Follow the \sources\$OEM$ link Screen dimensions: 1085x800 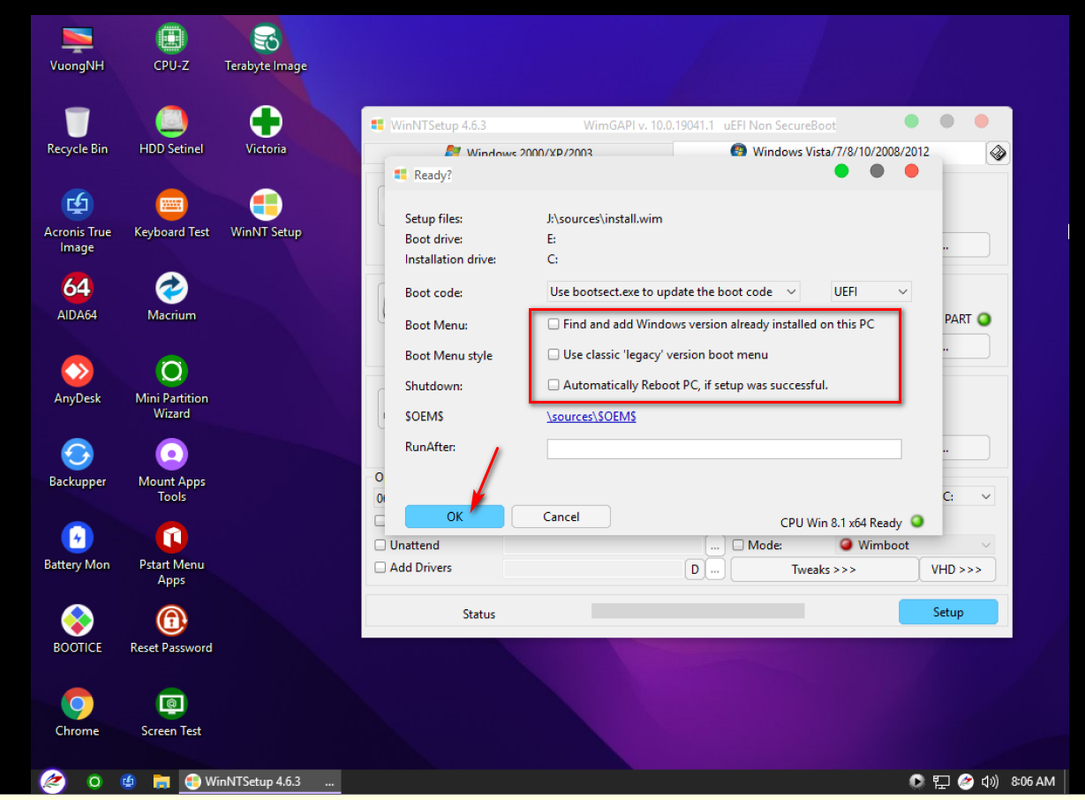pos(592,417)
